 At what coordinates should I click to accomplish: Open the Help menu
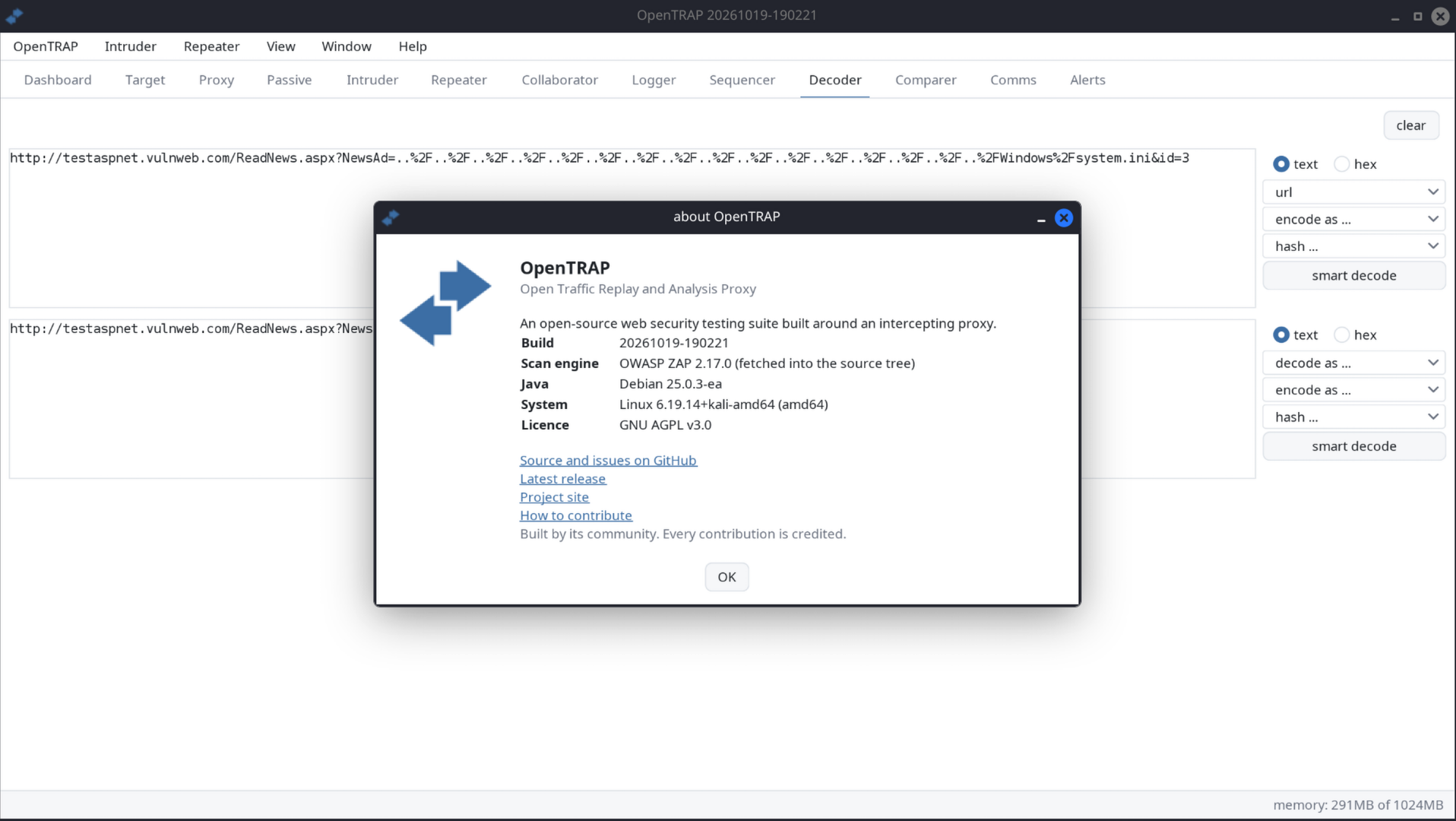point(413,46)
